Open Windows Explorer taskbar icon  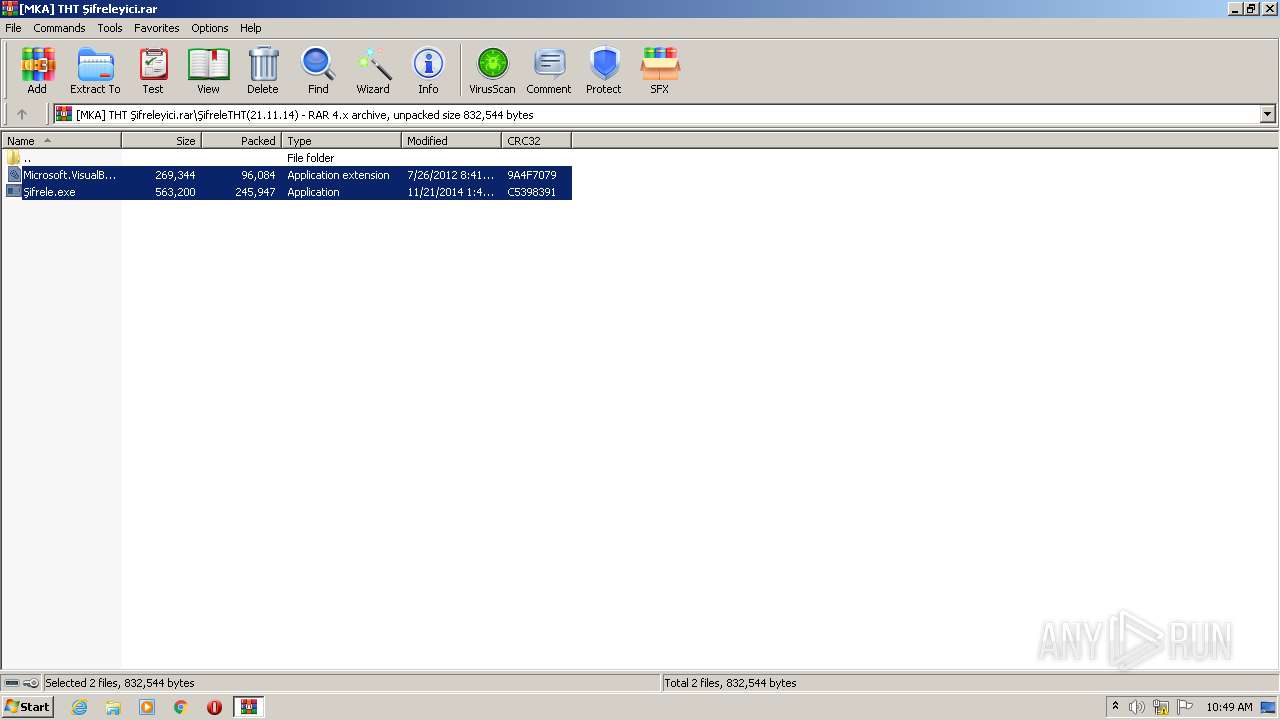point(113,707)
